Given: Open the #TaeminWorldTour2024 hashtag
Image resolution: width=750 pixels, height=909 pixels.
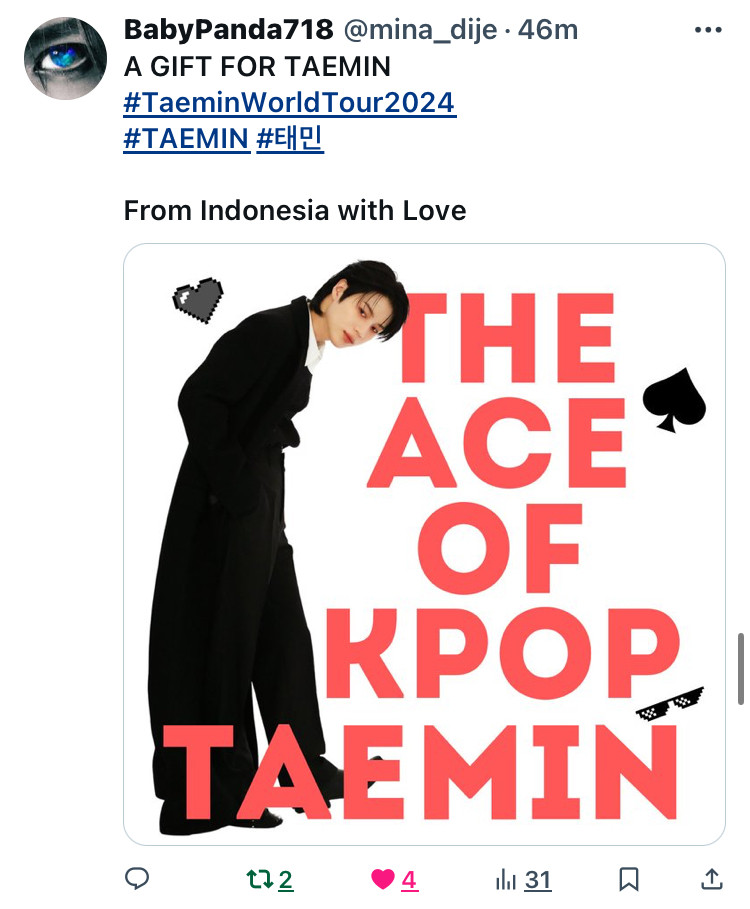Looking at the screenshot, I should coord(290,103).
